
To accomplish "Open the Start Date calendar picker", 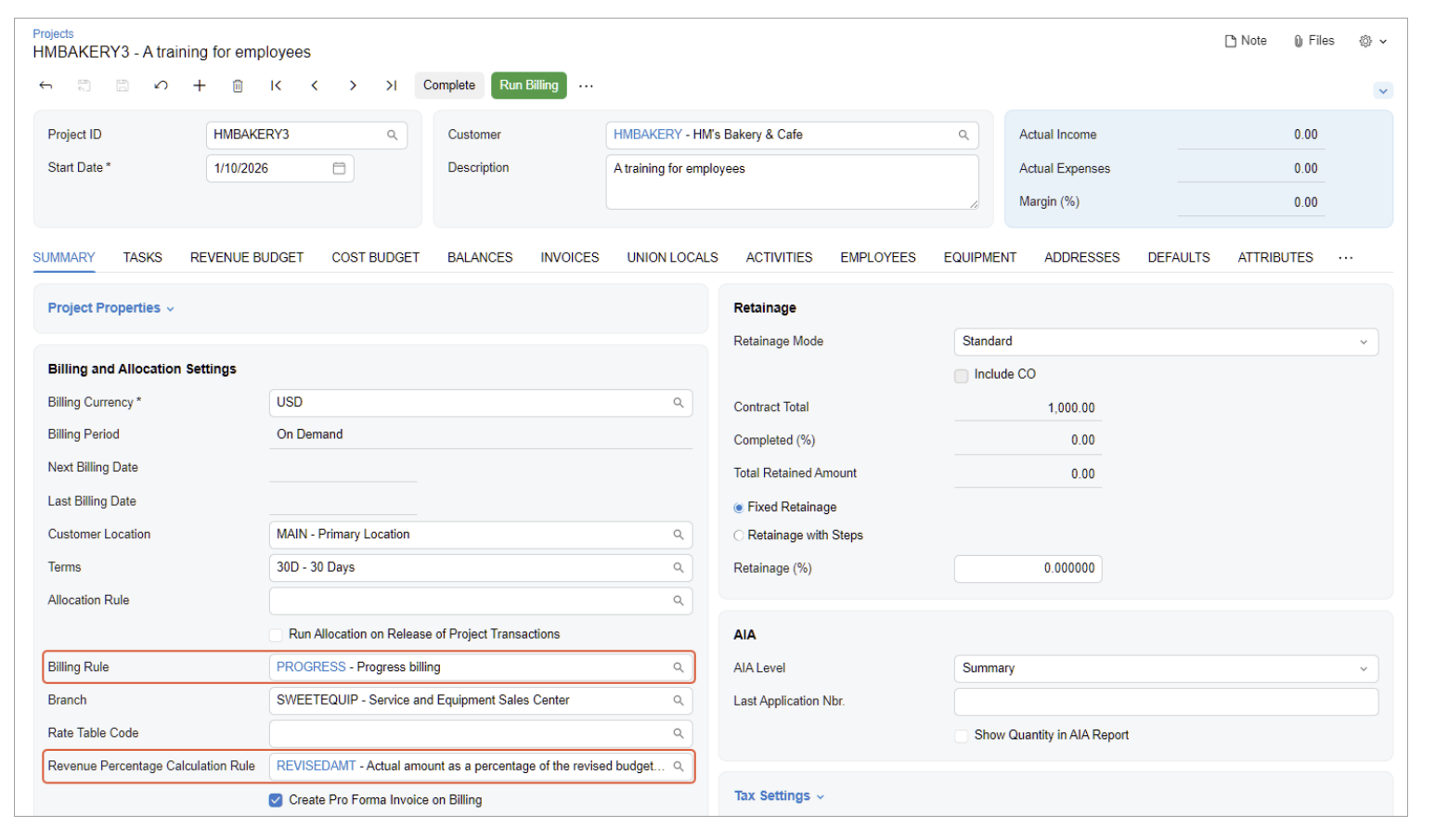I will 339,168.
